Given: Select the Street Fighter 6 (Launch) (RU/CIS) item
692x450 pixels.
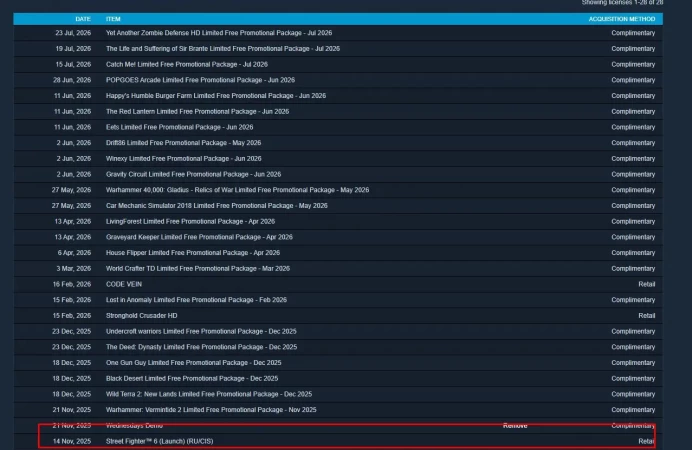Looking at the screenshot, I should tap(159, 441).
